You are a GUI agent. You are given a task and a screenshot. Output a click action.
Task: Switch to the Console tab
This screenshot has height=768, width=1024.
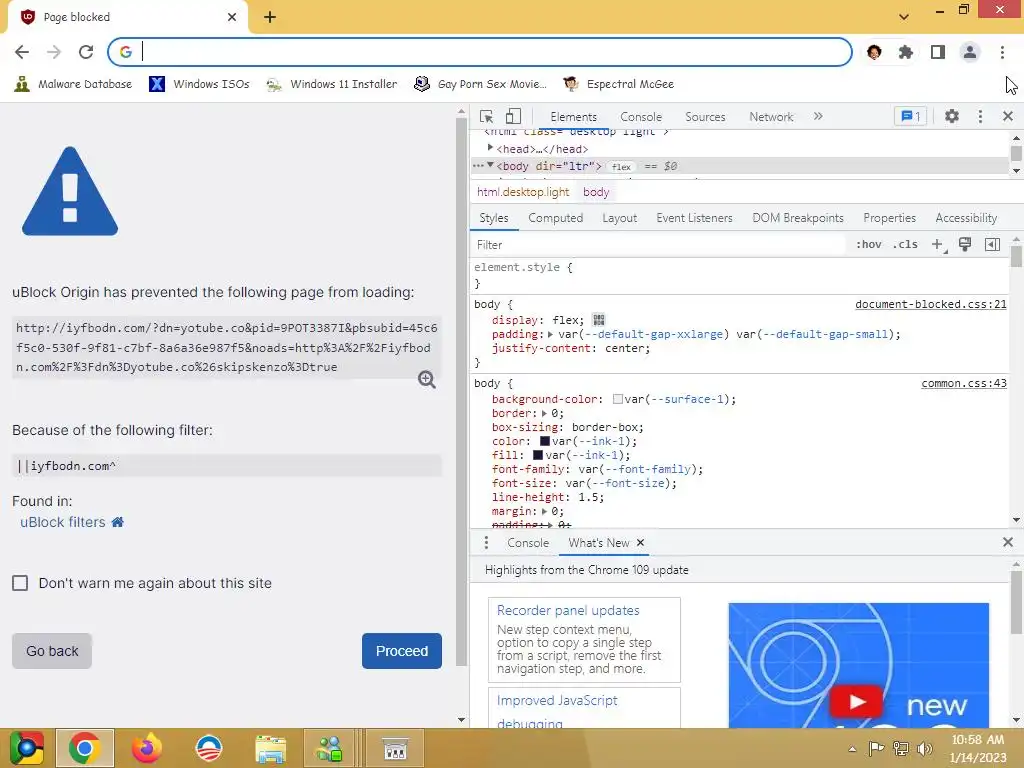641,117
